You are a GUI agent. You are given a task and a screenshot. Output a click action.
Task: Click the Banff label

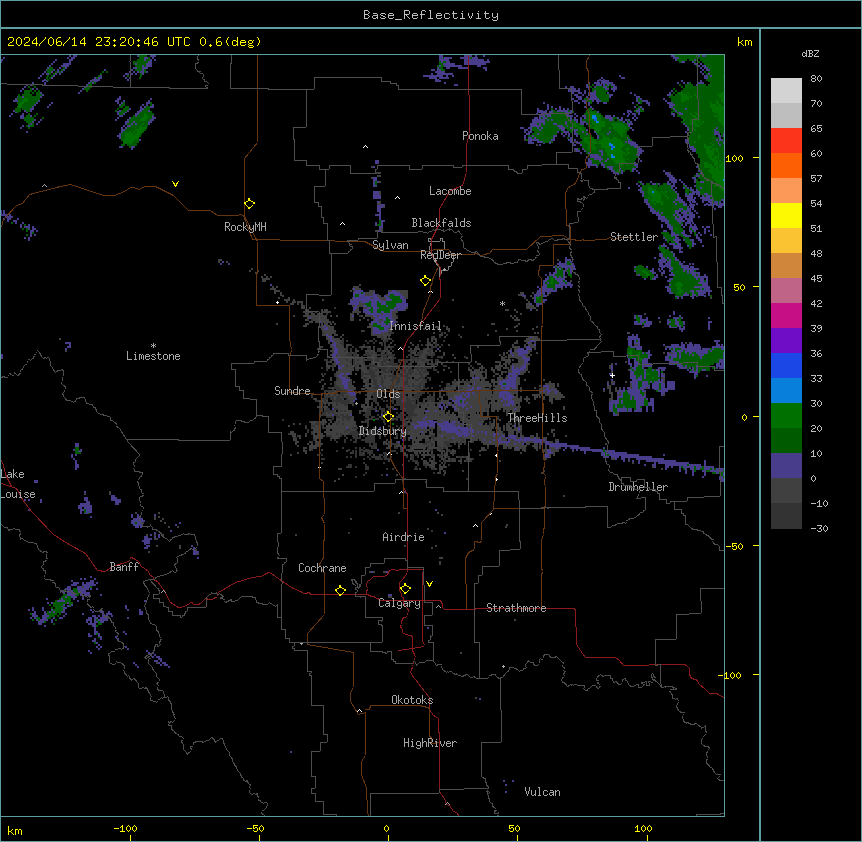[124, 567]
